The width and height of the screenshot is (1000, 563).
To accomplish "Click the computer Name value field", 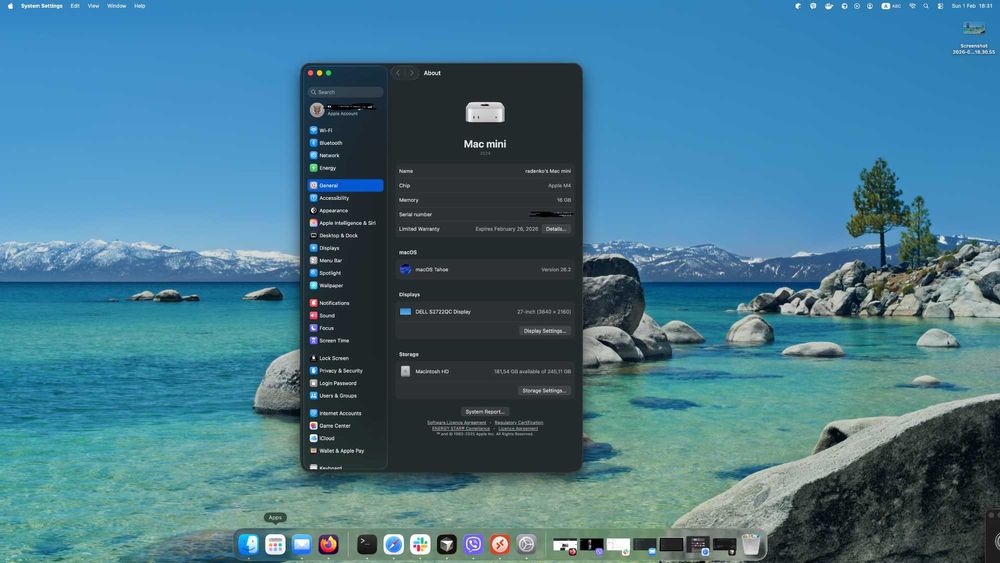I will point(548,171).
